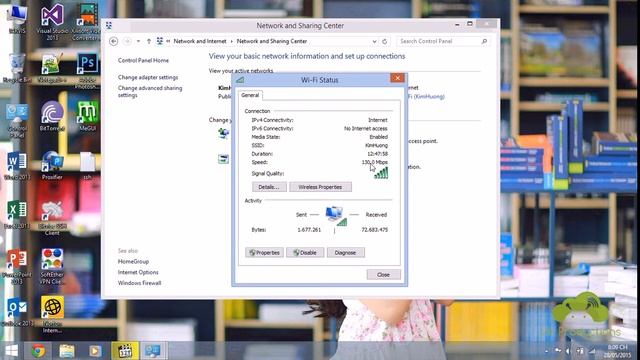The width and height of the screenshot is (640, 360).
Task: Expand the address bar history dropdown
Action: (x=374, y=41)
